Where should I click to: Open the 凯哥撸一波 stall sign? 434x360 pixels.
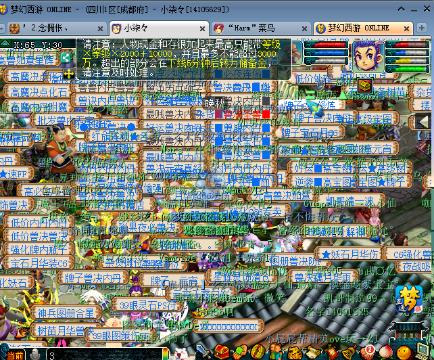pyautogui.click(x=349, y=201)
